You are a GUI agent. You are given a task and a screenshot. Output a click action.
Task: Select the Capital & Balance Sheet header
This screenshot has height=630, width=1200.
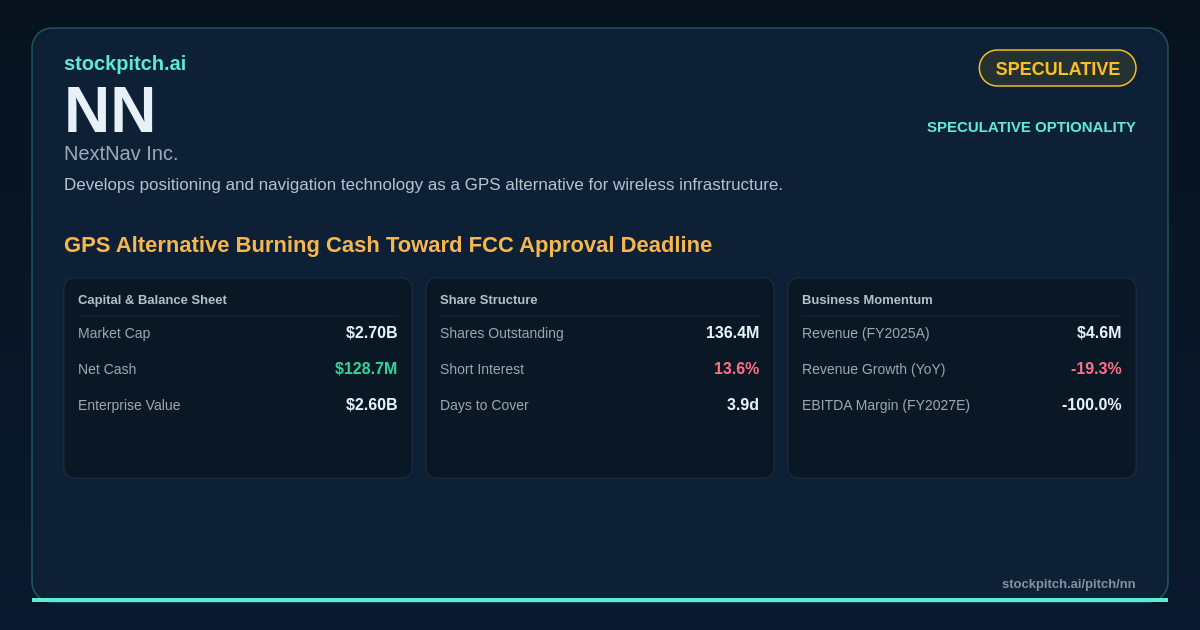coord(152,299)
